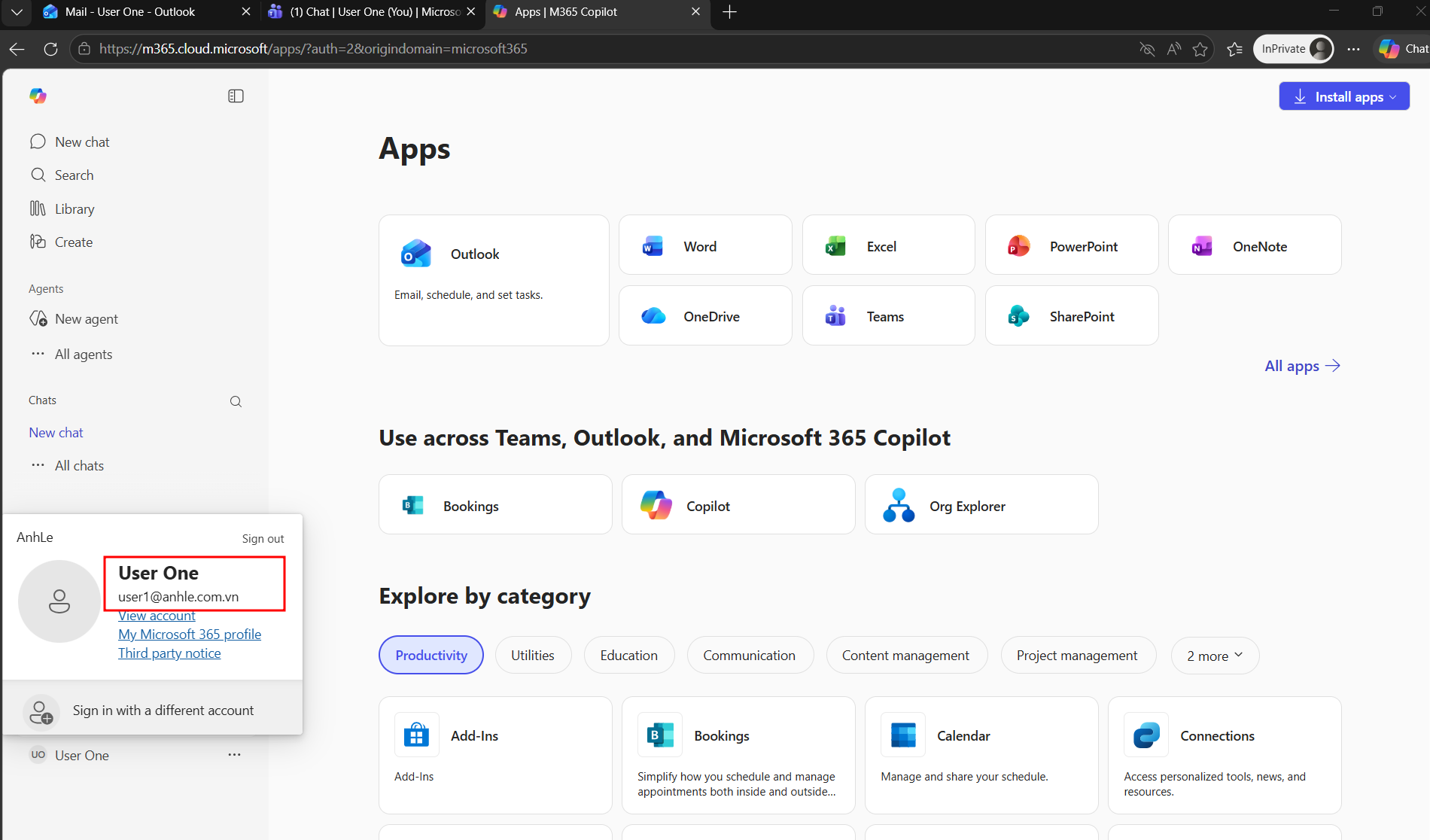The height and width of the screenshot is (840, 1430).
Task: Open the Calendar app card
Action: (x=981, y=755)
